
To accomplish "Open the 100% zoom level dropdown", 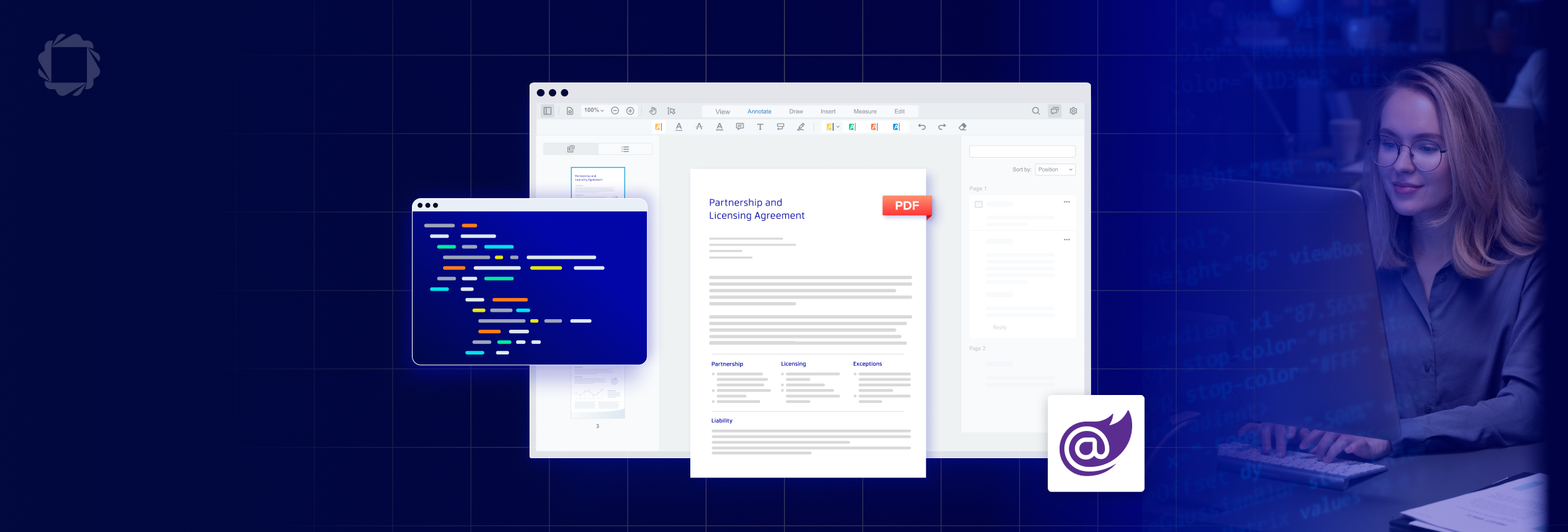I will 594,110.
